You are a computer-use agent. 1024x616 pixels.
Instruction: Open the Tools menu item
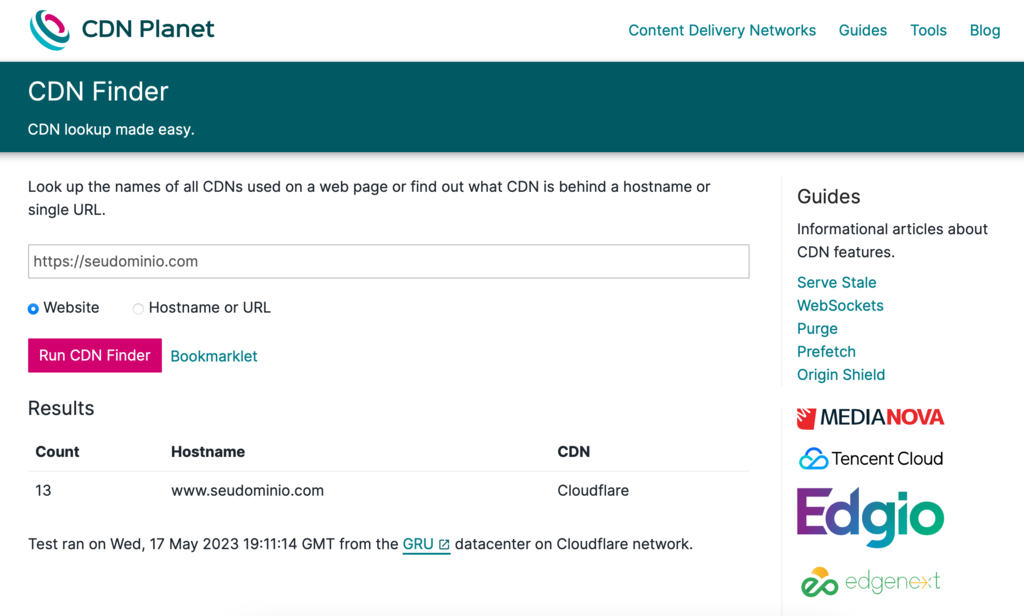point(928,30)
